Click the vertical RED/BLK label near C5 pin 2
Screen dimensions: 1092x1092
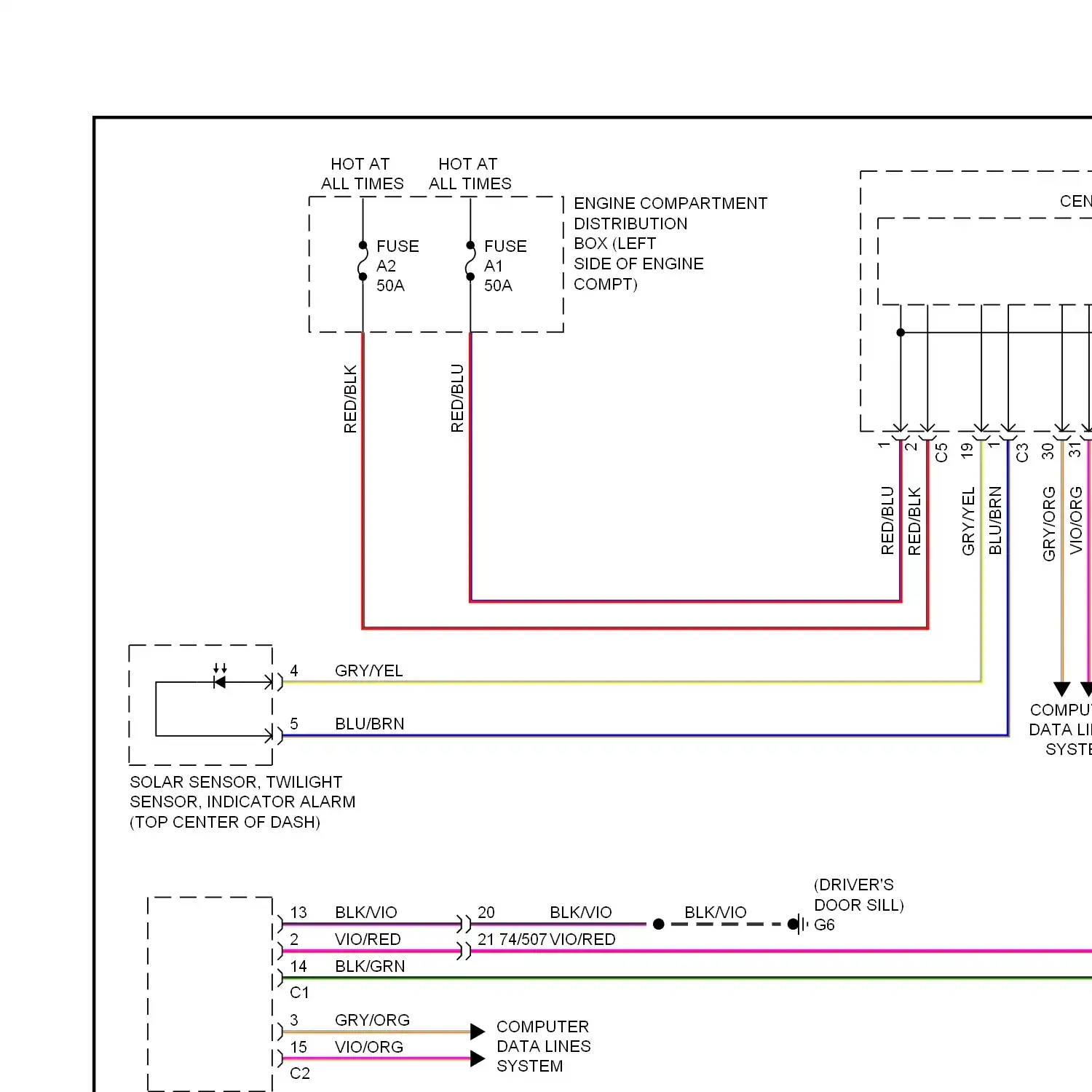pos(914,521)
